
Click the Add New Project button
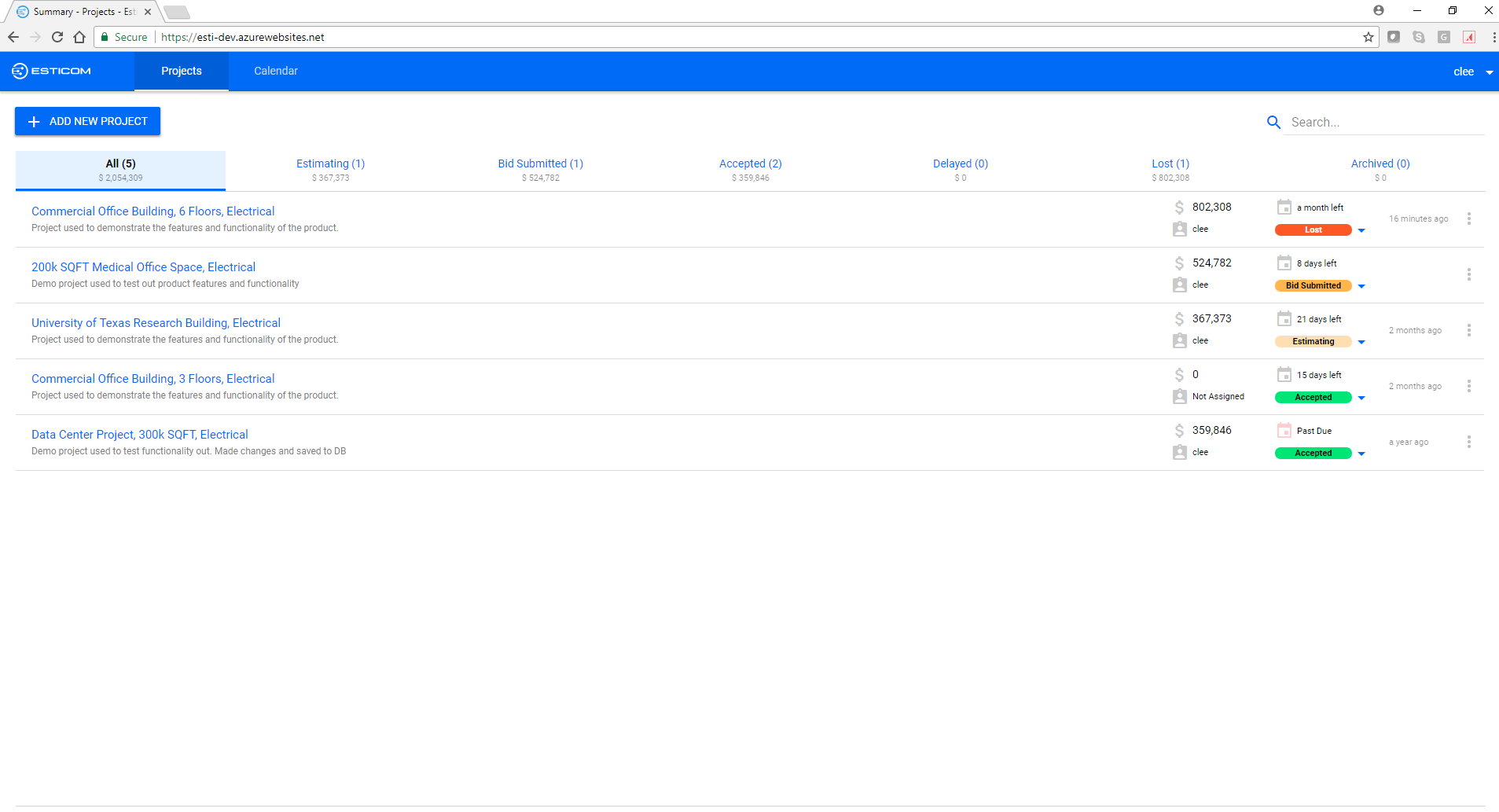point(87,121)
